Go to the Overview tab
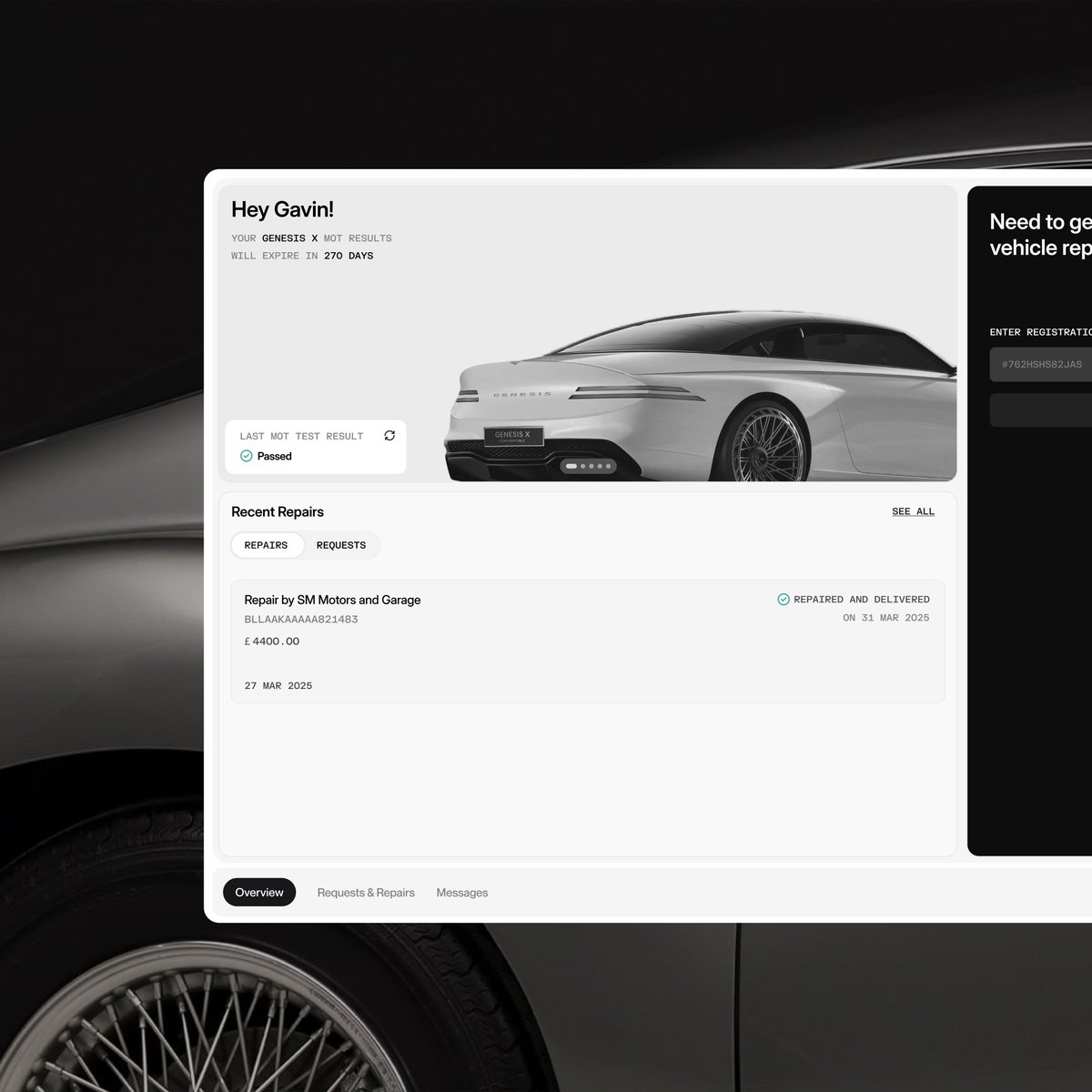This screenshot has width=1092, height=1092. [x=259, y=893]
